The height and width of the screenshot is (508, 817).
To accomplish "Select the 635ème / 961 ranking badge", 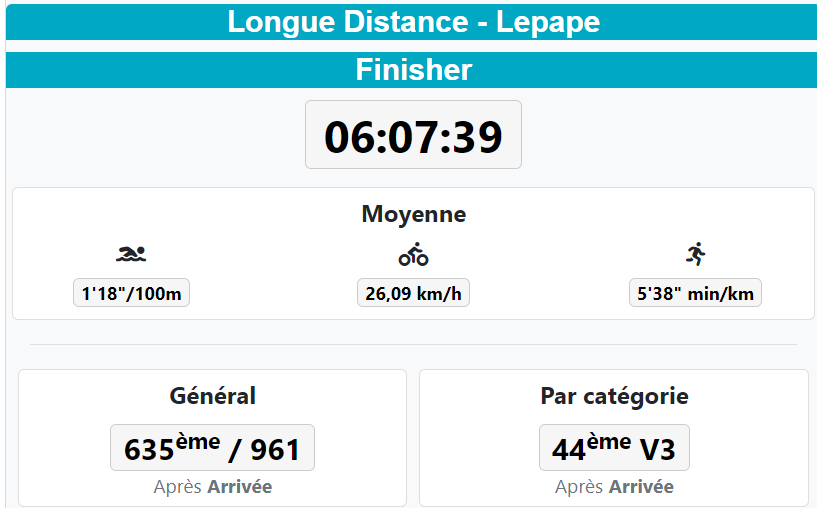I will [212, 448].
